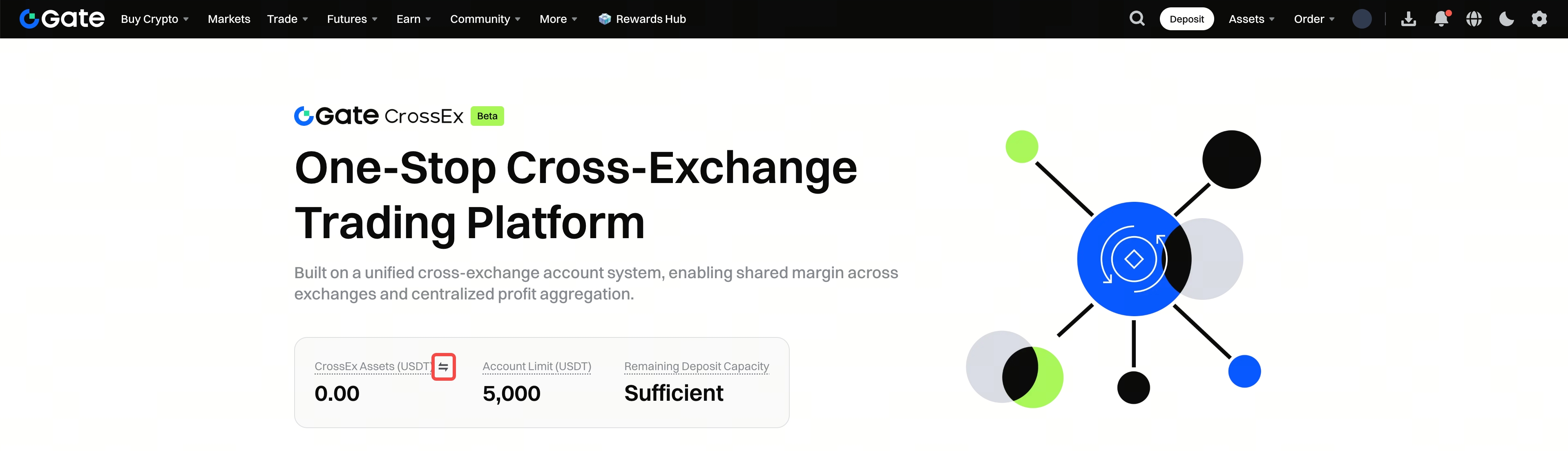Open the Community menu
The width and height of the screenshot is (1568, 451).
pyautogui.click(x=485, y=19)
